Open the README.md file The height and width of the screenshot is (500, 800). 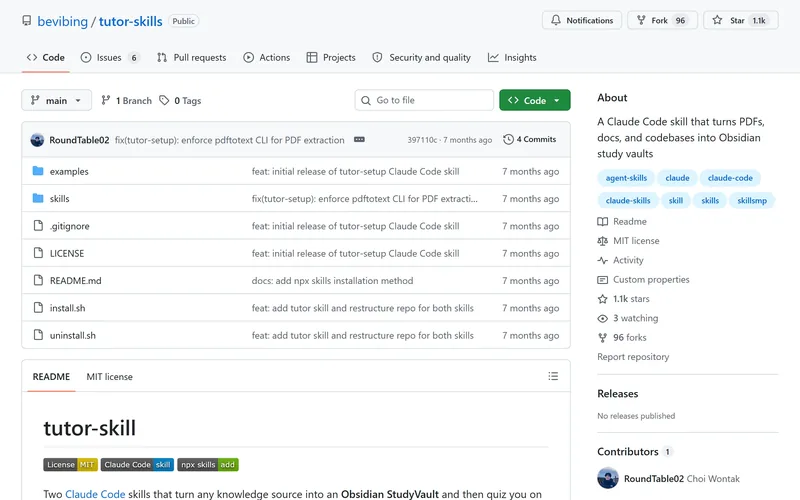(76, 281)
